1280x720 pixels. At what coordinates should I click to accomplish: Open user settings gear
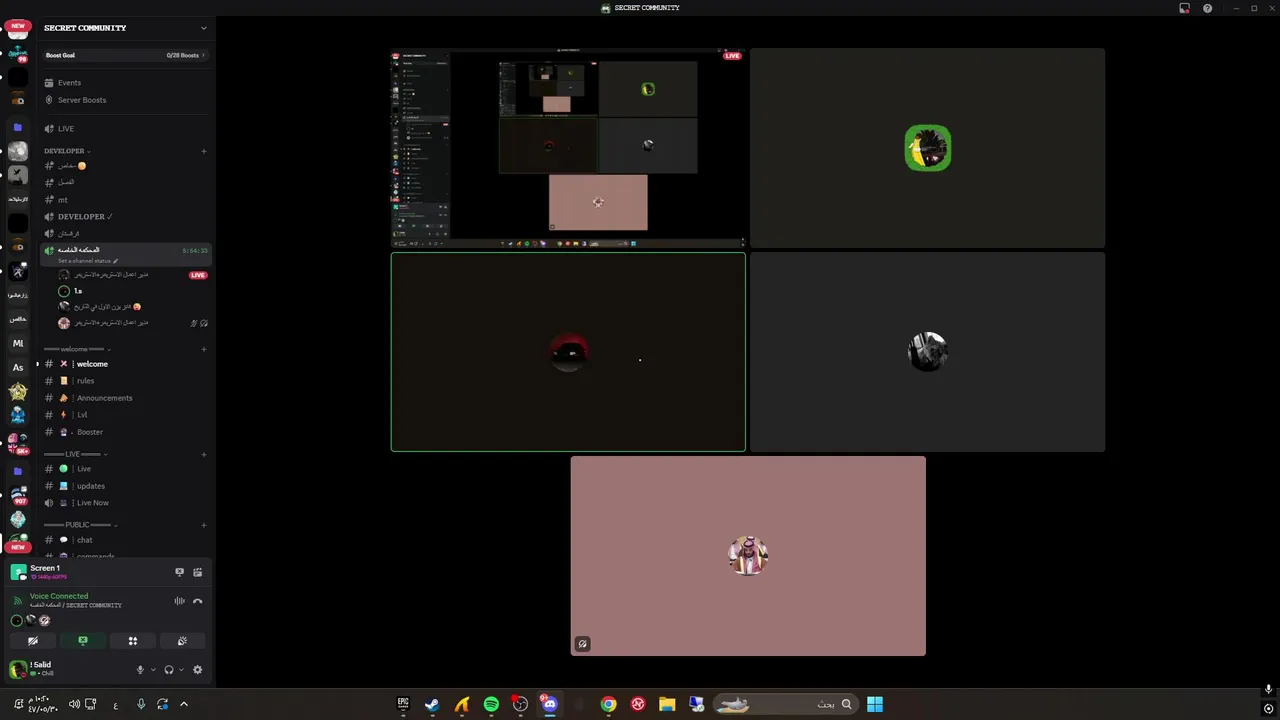[x=197, y=670]
